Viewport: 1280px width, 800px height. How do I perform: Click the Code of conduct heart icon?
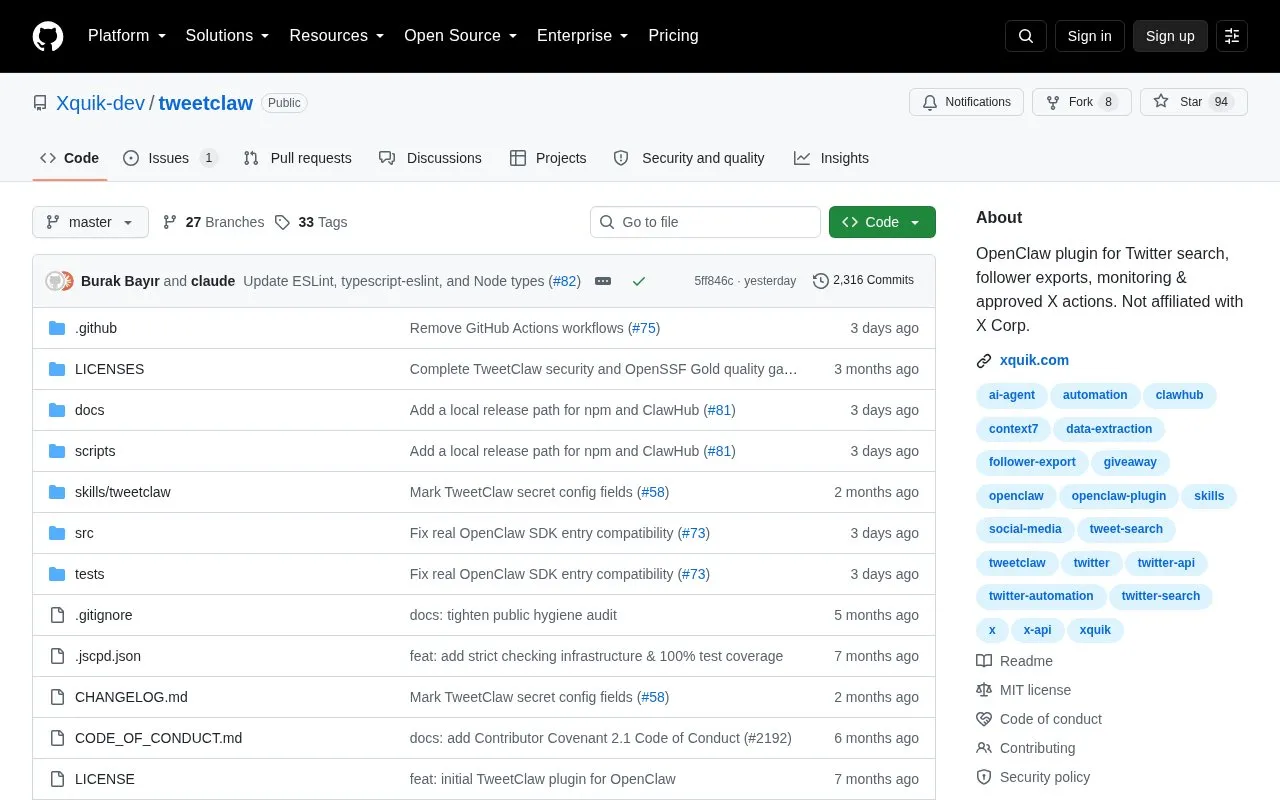coord(984,719)
